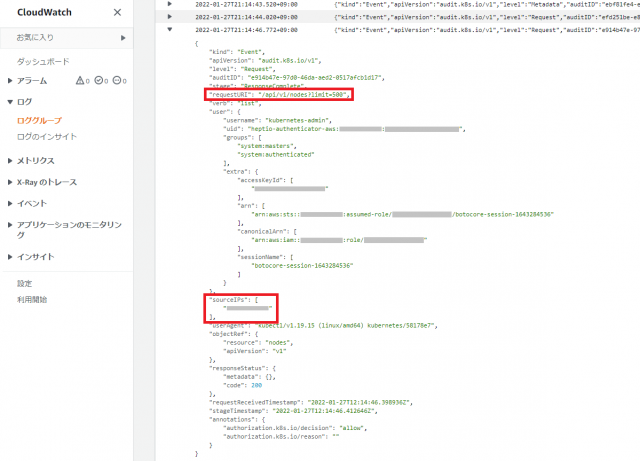The image size is (640, 461).
Task: Click the sessionName botocore-session-1643284536 value
Action: click(x=302, y=266)
